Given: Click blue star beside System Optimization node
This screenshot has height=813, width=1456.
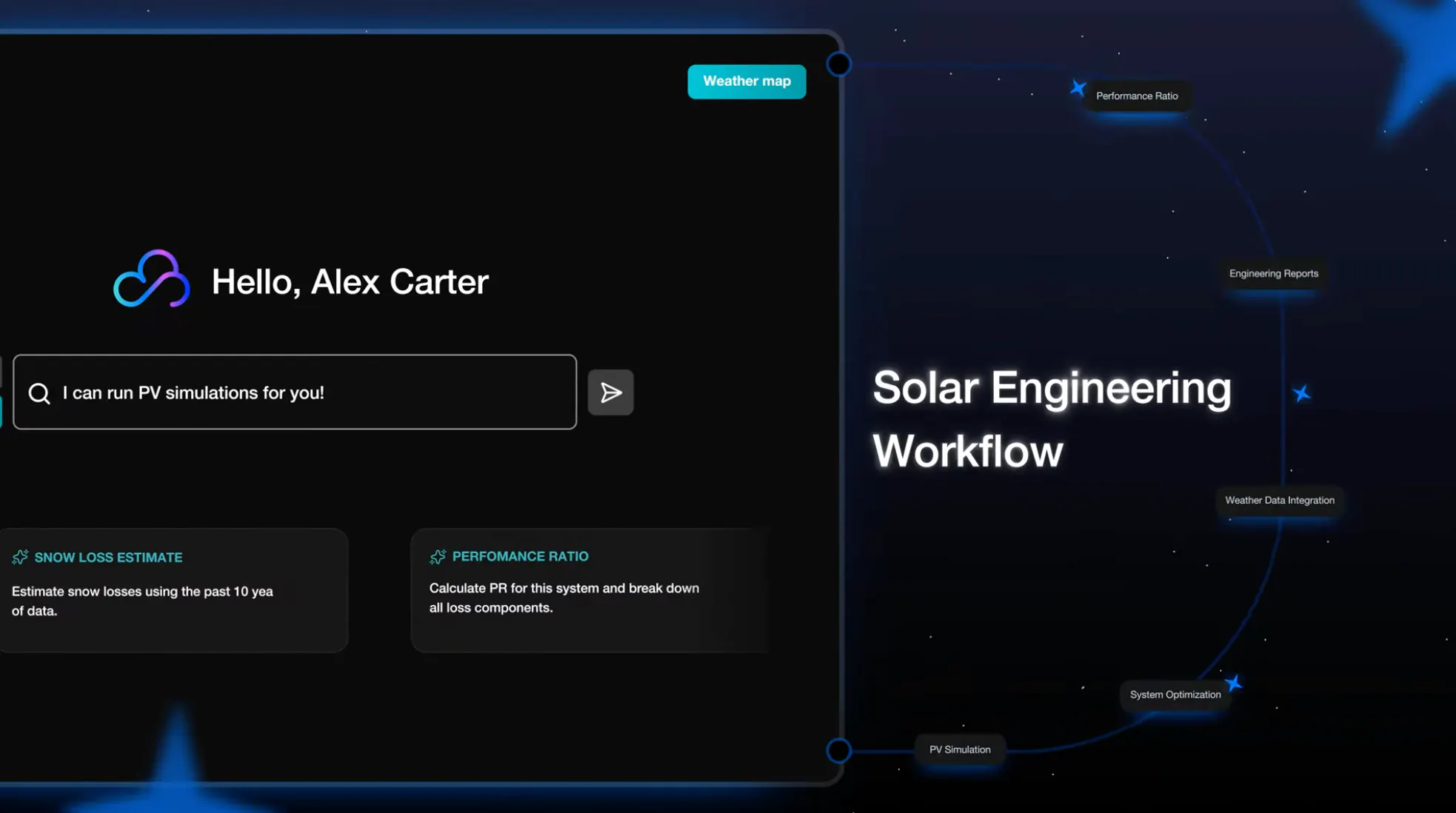Looking at the screenshot, I should pos(1233,683).
